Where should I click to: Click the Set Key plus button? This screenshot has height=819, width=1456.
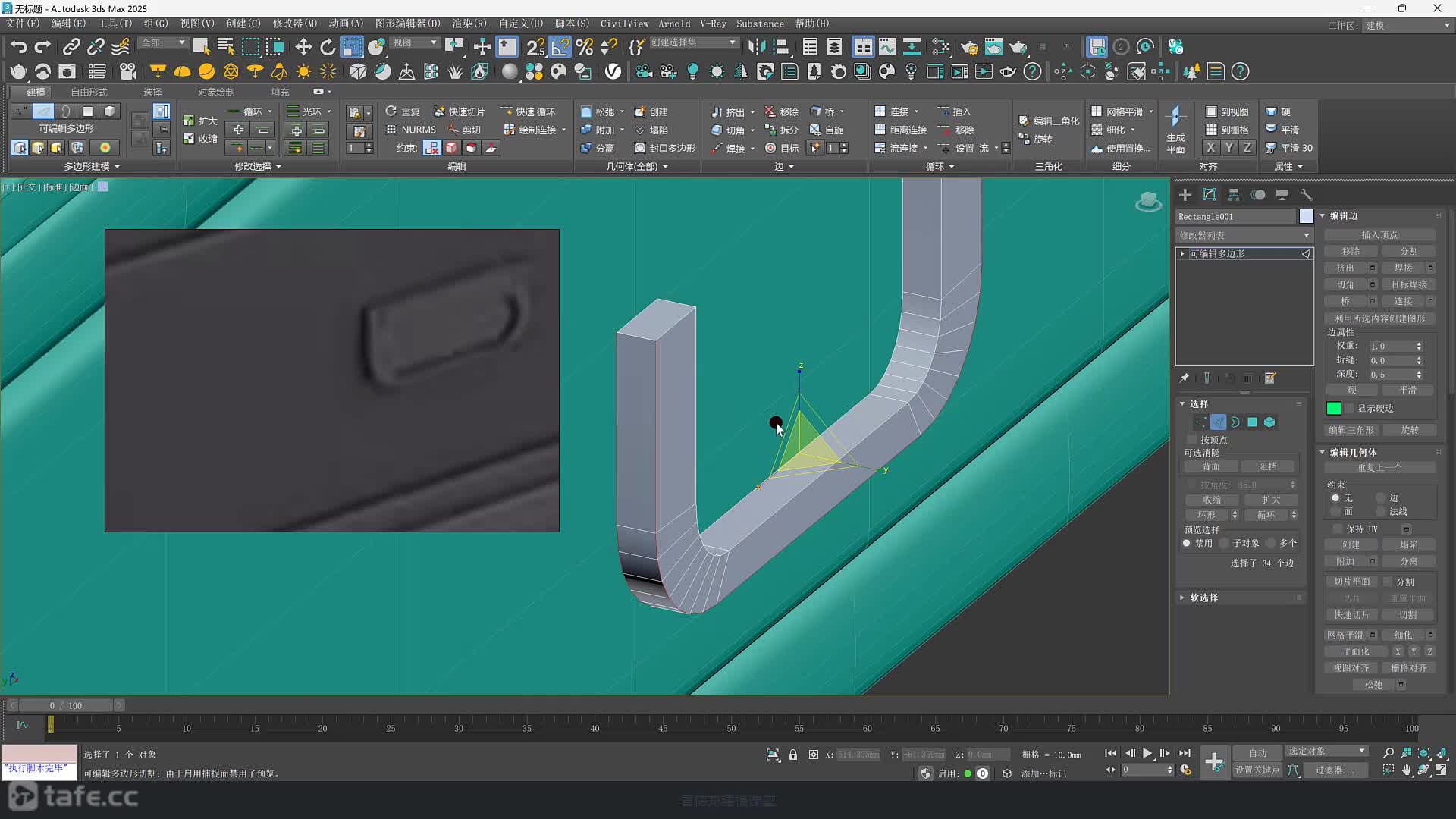click(x=1213, y=761)
